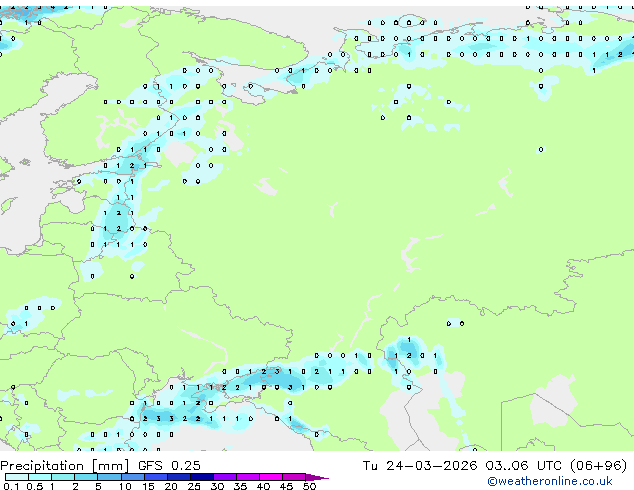
Task: Click the "(06+96)" forecast run text
Action: click(598, 466)
